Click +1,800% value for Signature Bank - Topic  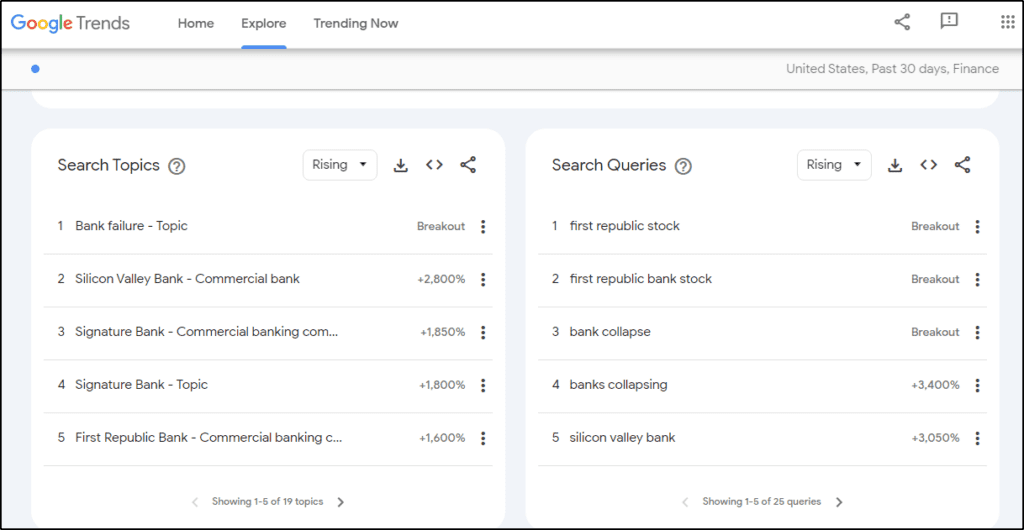442,385
